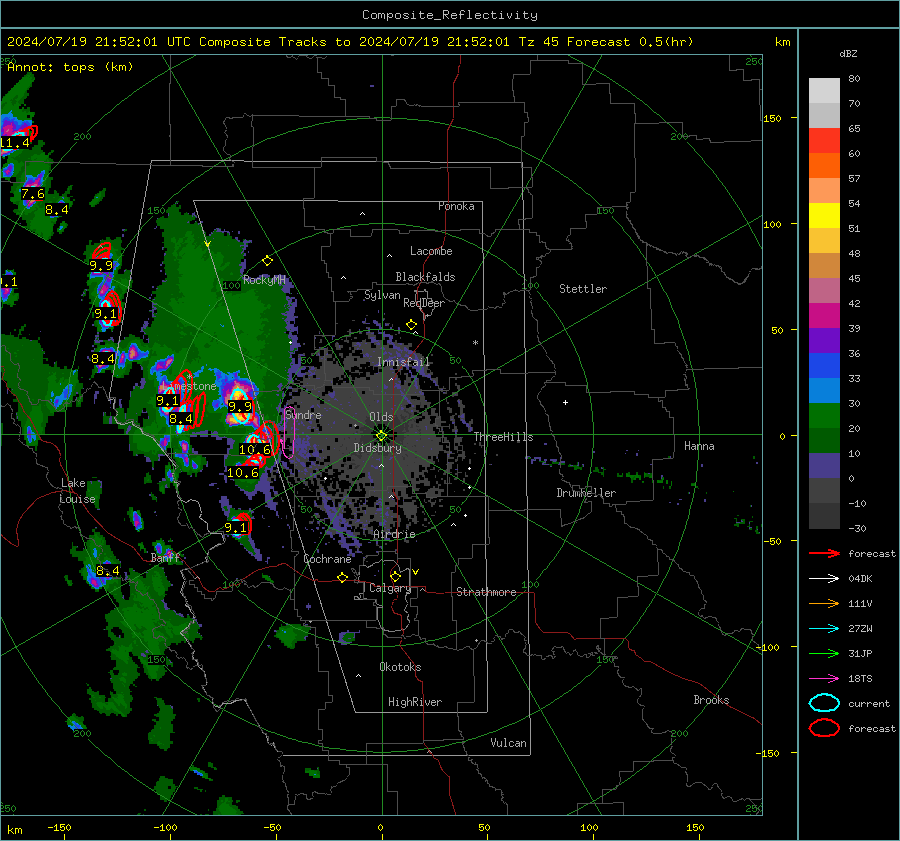The image size is (900, 841).
Task: Click yellow diamond marker below RedDeer
Action: [x=411, y=325]
